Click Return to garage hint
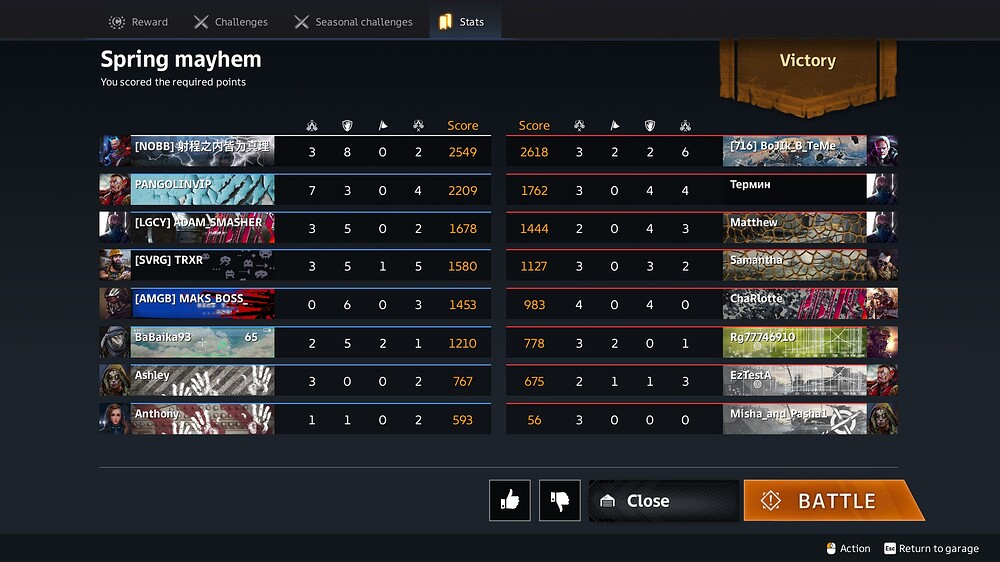1000x562 pixels. pyautogui.click(x=931, y=549)
